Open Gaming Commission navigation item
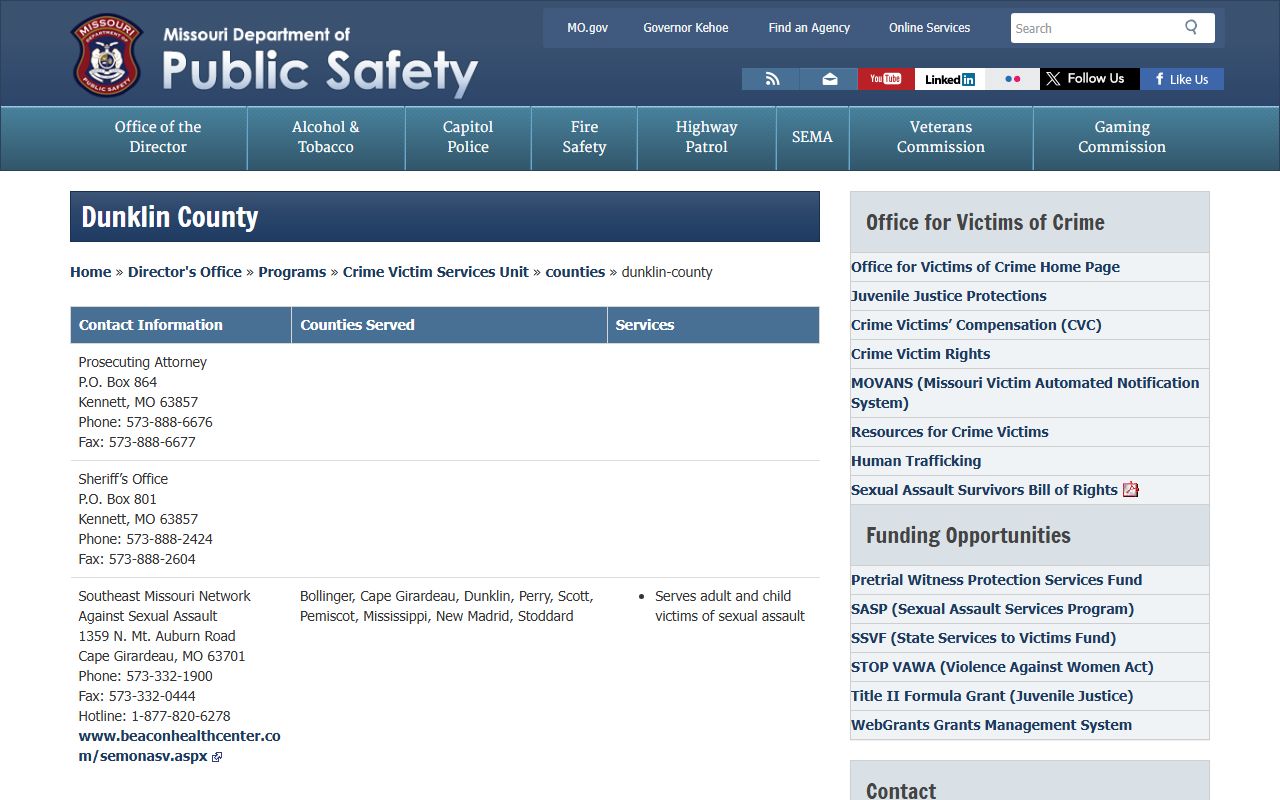The image size is (1280, 800). click(x=1122, y=137)
